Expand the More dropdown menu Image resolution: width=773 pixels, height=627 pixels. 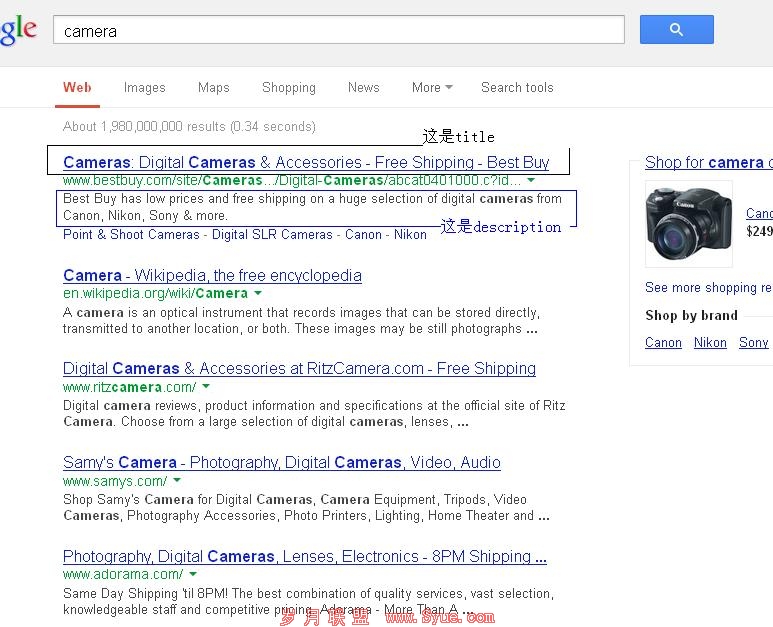pyautogui.click(x=432, y=87)
